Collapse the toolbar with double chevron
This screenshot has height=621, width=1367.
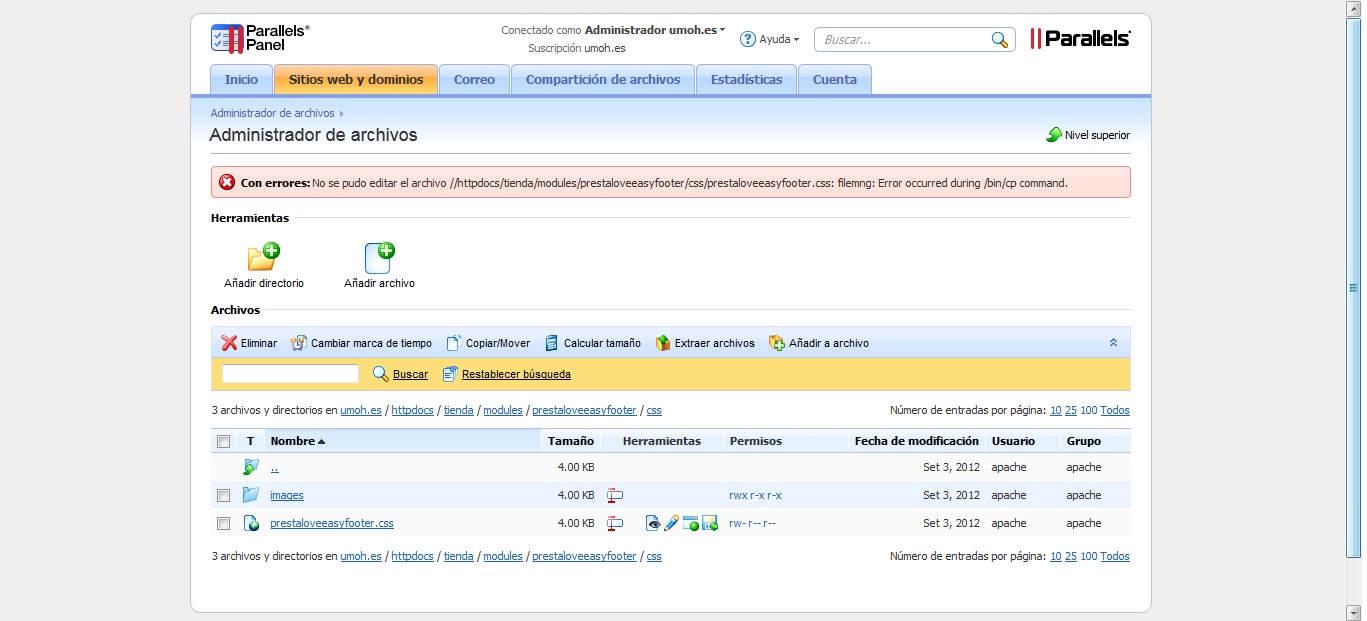click(x=1113, y=343)
